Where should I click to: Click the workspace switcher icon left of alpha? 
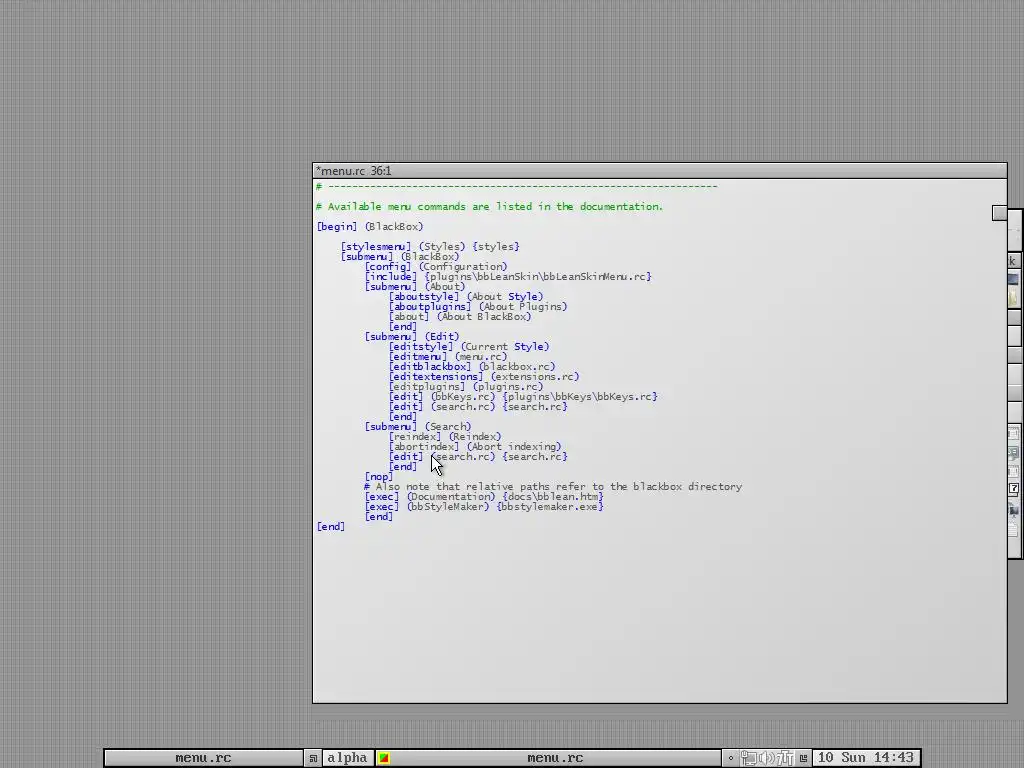[313, 758]
